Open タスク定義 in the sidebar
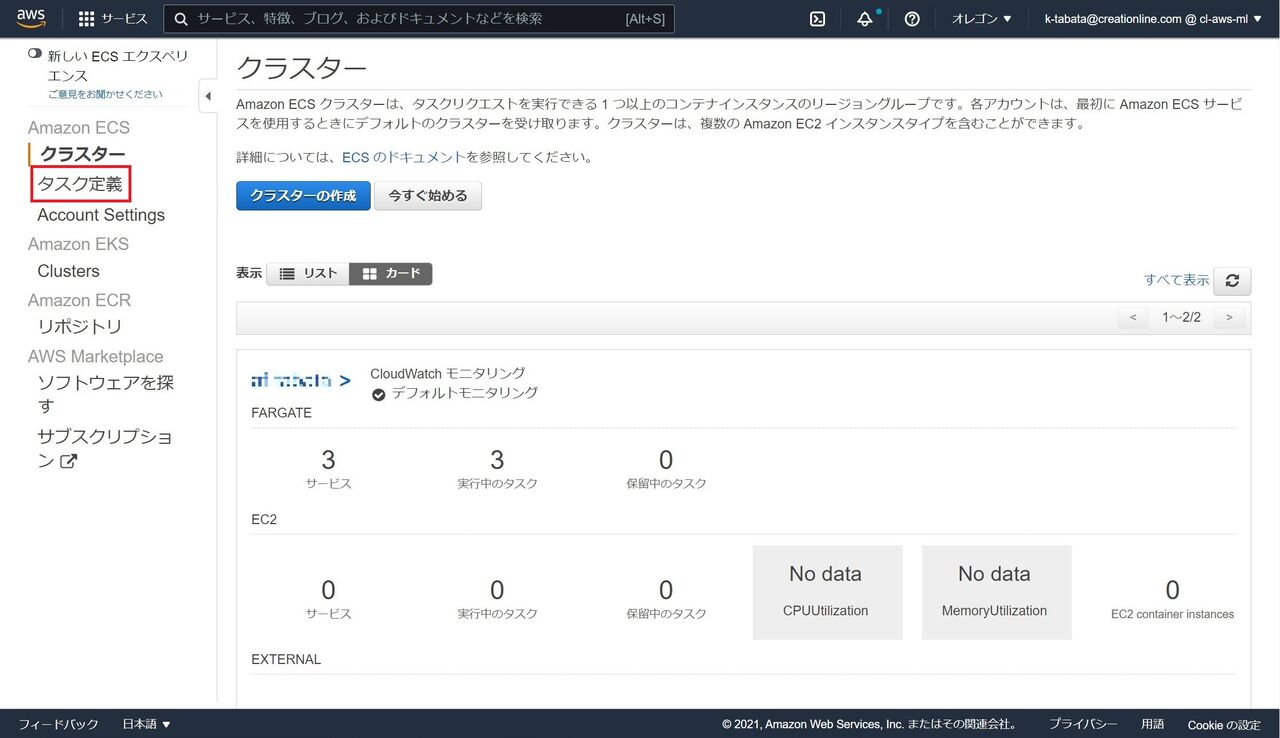The image size is (1280, 738). 80,184
